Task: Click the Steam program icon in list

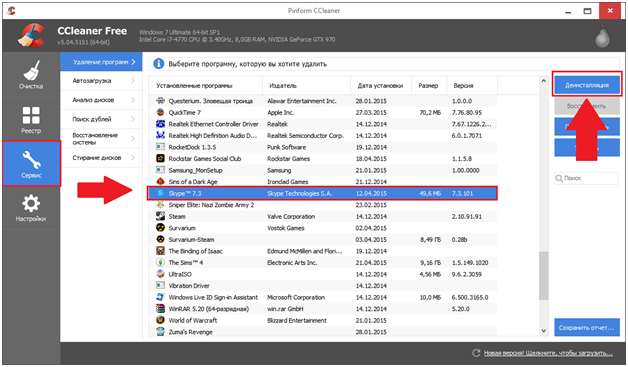Action: [160, 216]
